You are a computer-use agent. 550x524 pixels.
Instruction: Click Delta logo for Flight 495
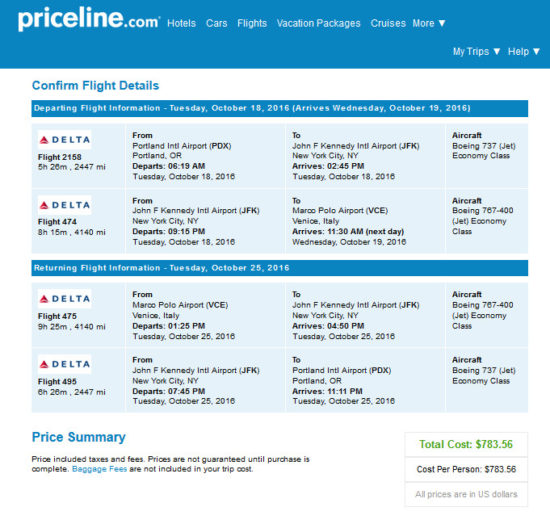65,364
